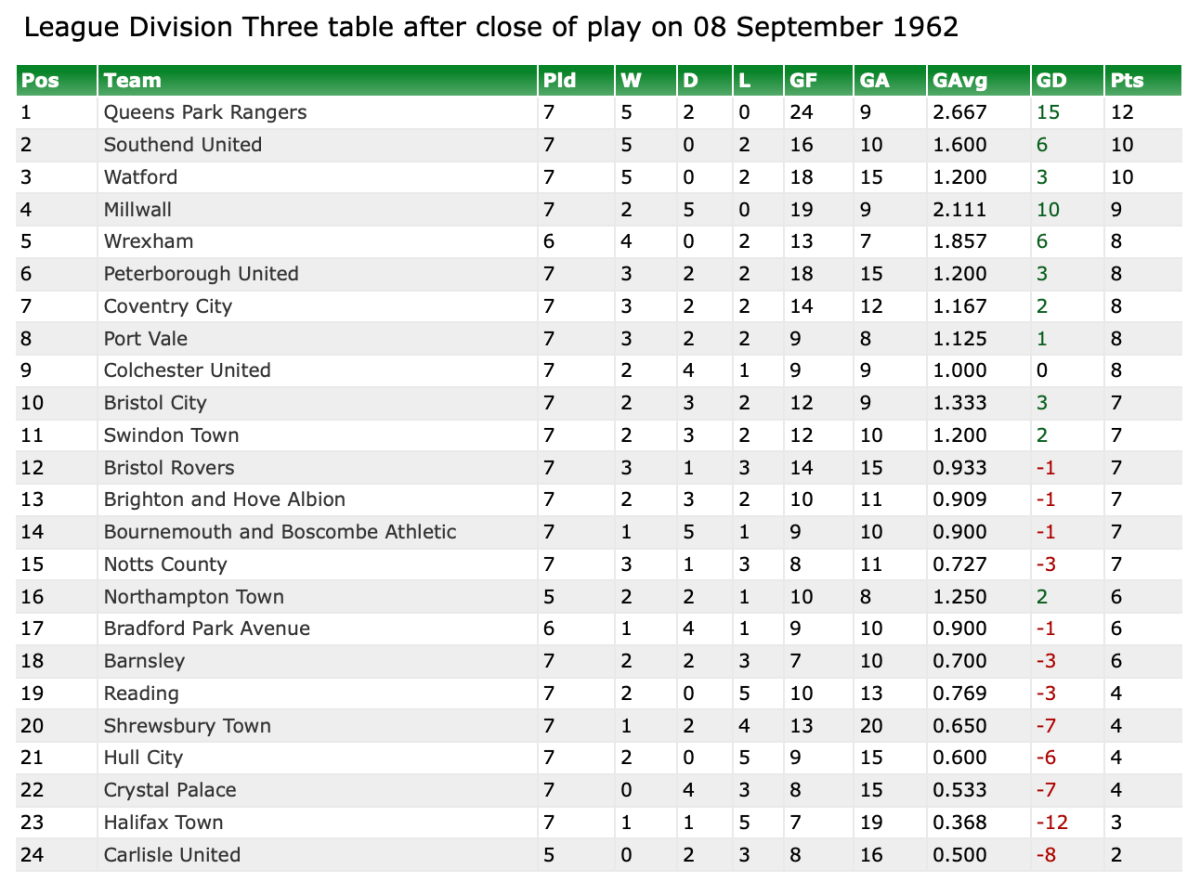Click Brighton and Hove Albion name
This screenshot has width=1200, height=882.
pyautogui.click(x=225, y=499)
